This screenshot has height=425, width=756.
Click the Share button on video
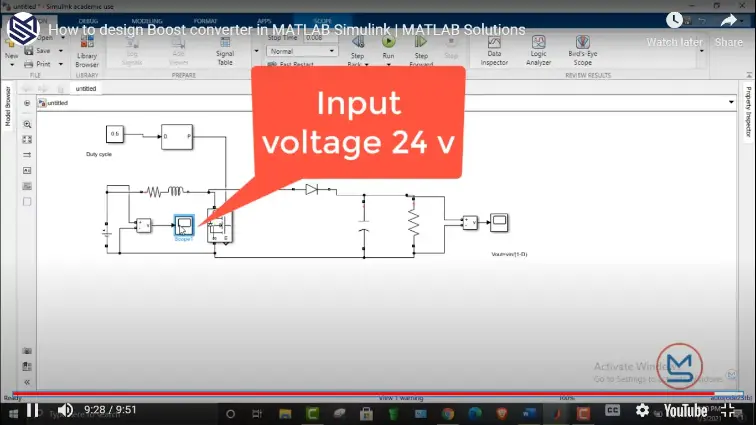coord(728,28)
